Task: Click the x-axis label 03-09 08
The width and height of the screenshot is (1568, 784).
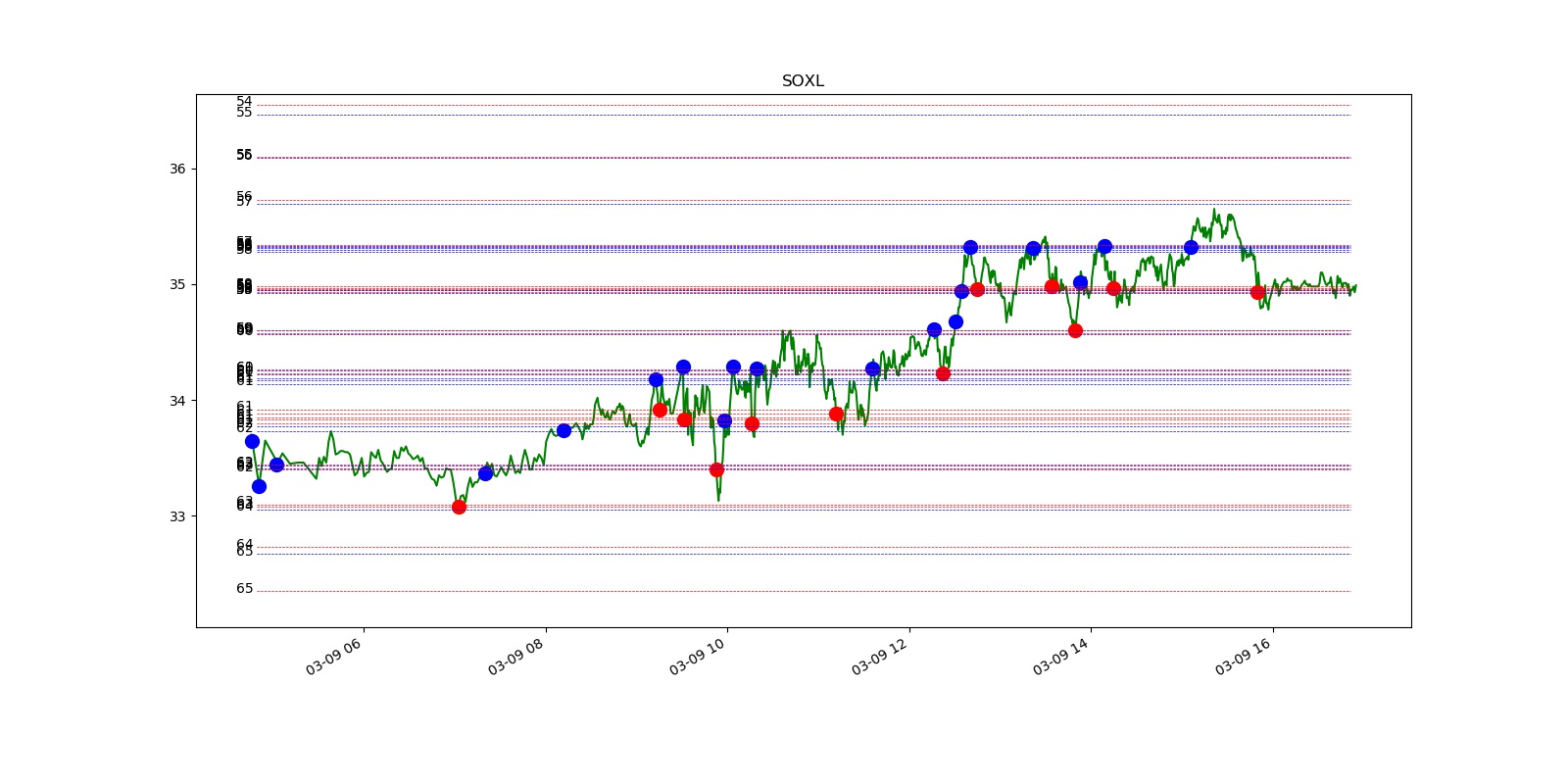Action: click(516, 656)
